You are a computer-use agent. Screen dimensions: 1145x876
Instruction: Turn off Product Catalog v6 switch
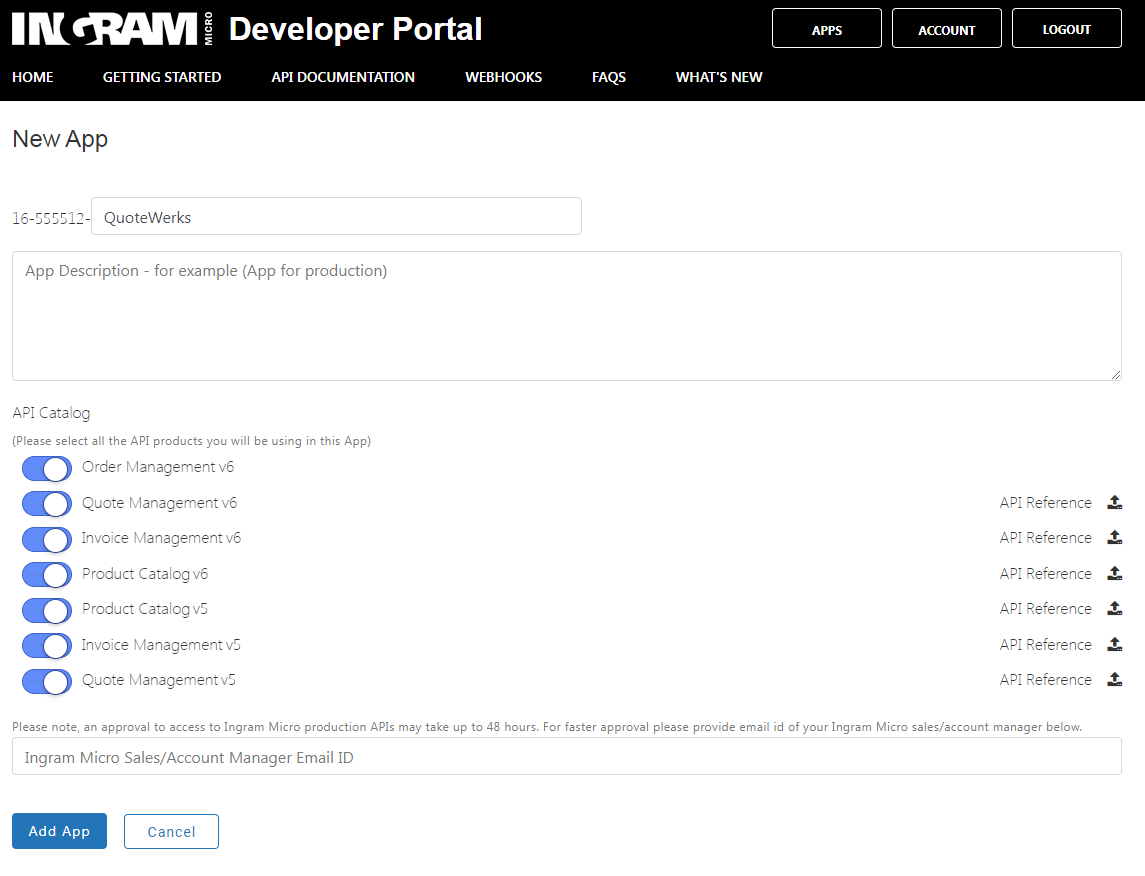click(47, 575)
